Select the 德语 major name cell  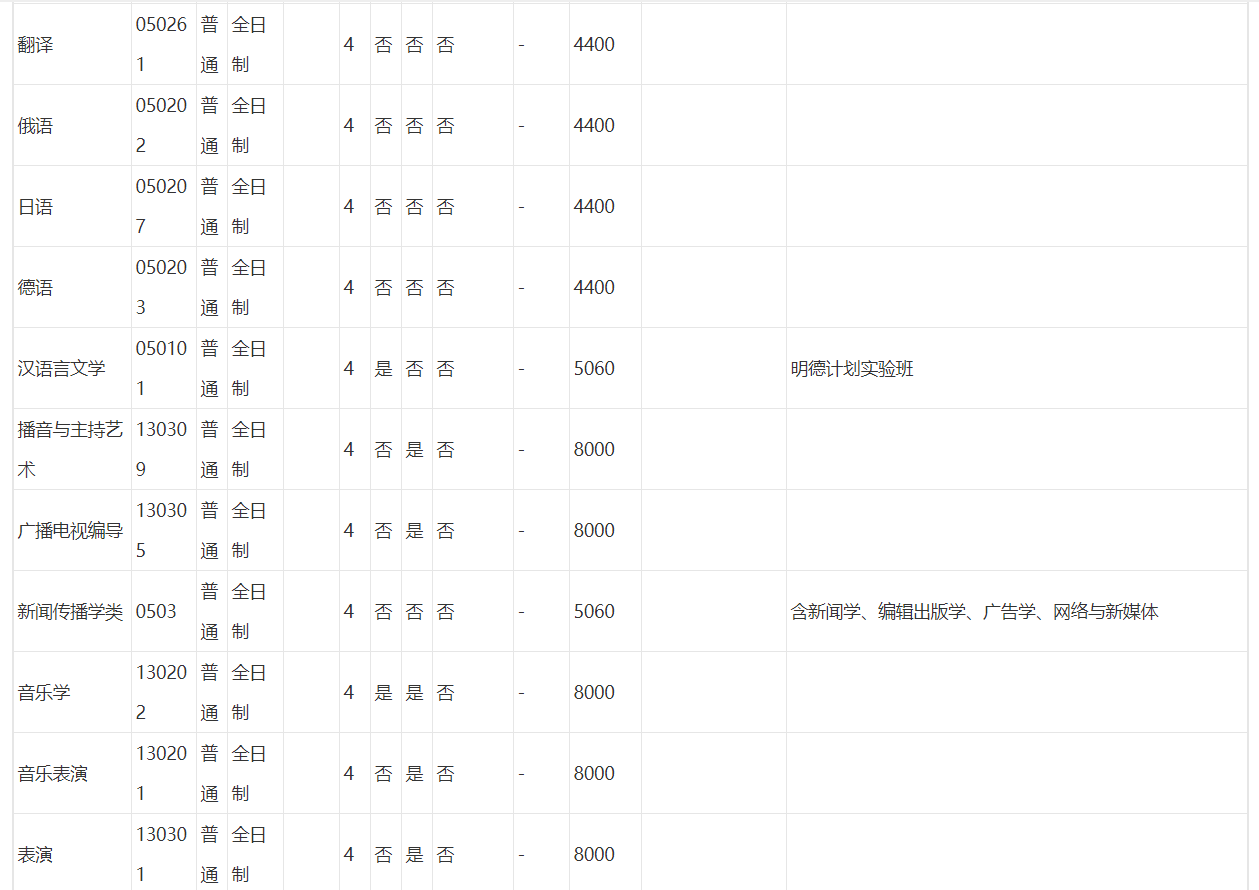point(36,288)
